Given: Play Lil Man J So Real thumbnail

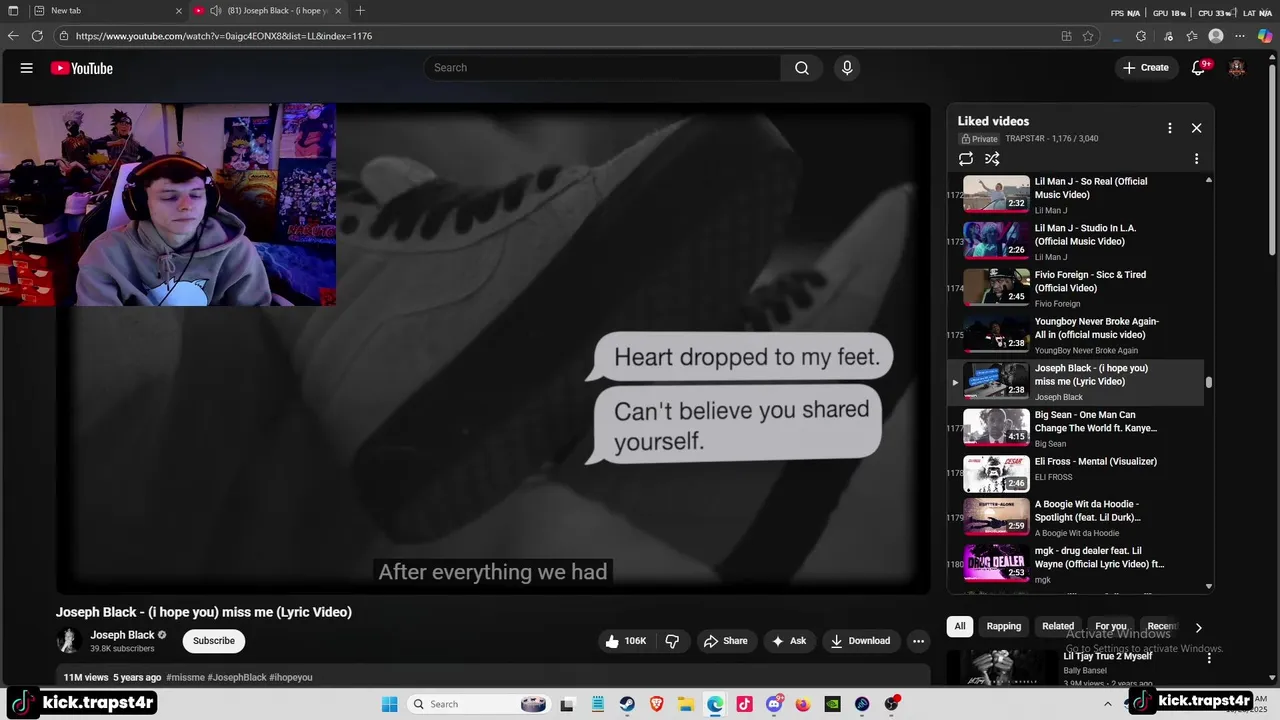Looking at the screenshot, I should coord(996,194).
